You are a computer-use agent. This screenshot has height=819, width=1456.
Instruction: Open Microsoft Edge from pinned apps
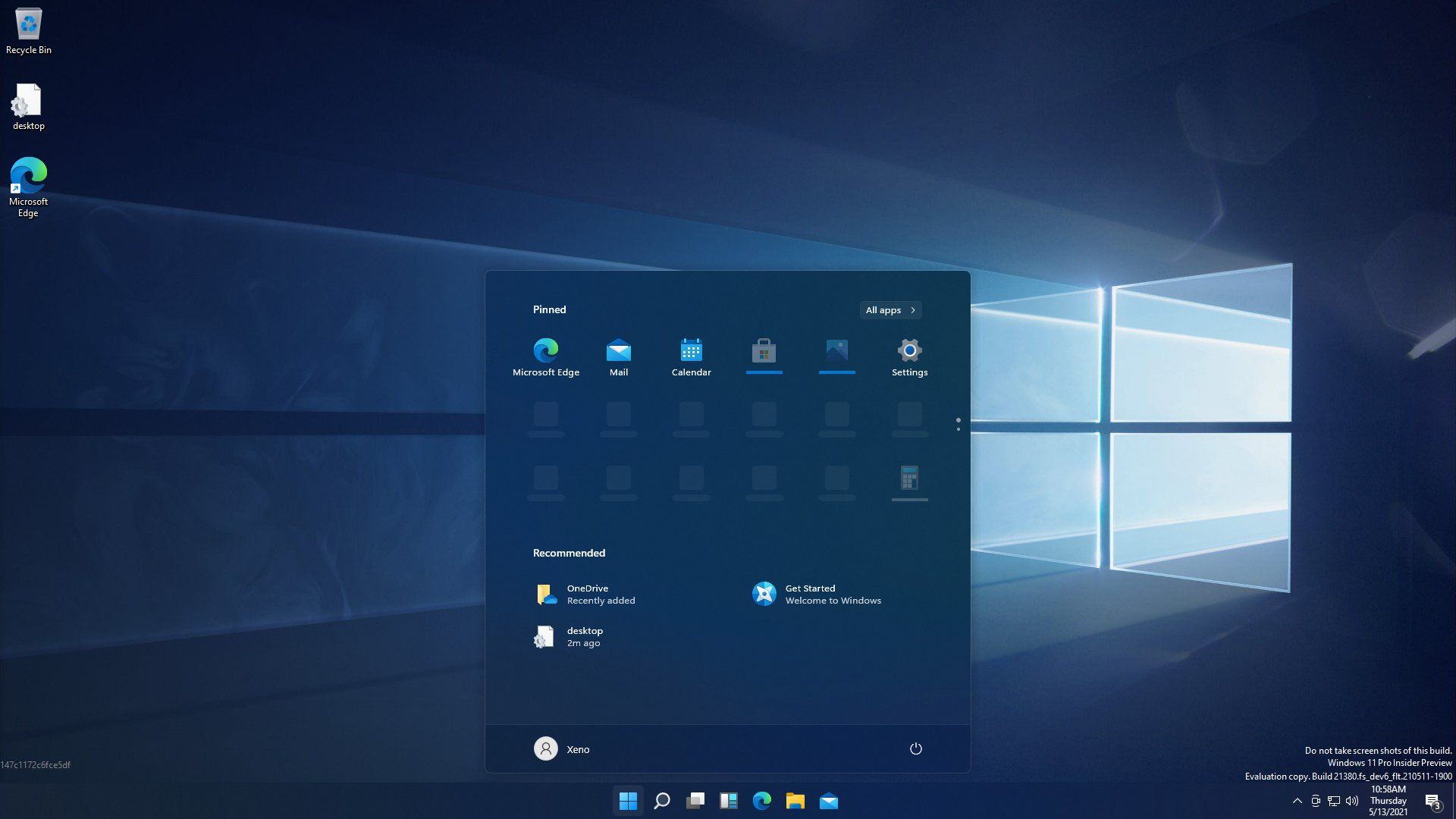546,357
